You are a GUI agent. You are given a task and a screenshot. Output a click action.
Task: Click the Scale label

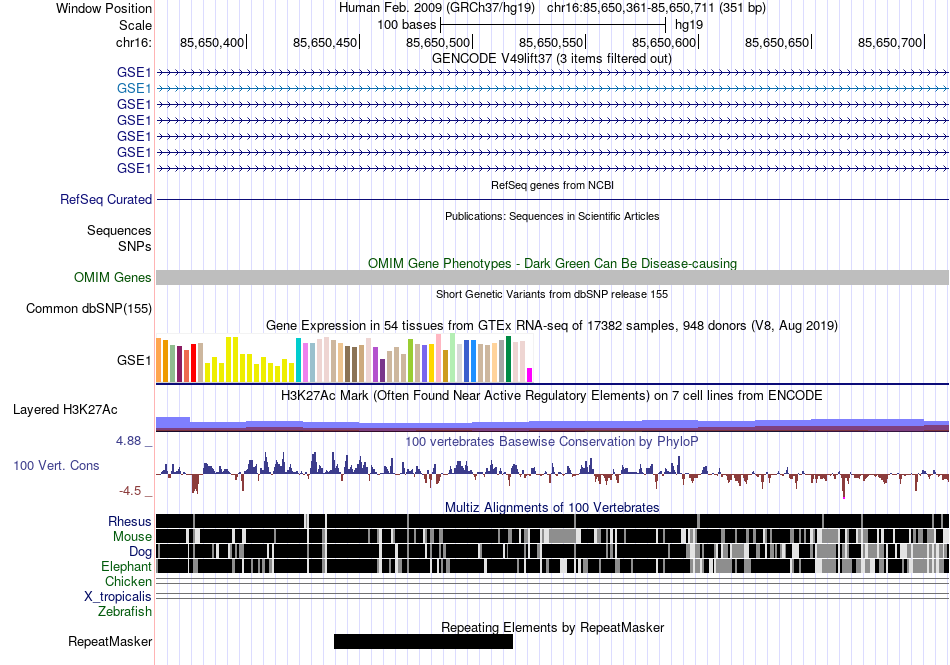tap(135, 25)
